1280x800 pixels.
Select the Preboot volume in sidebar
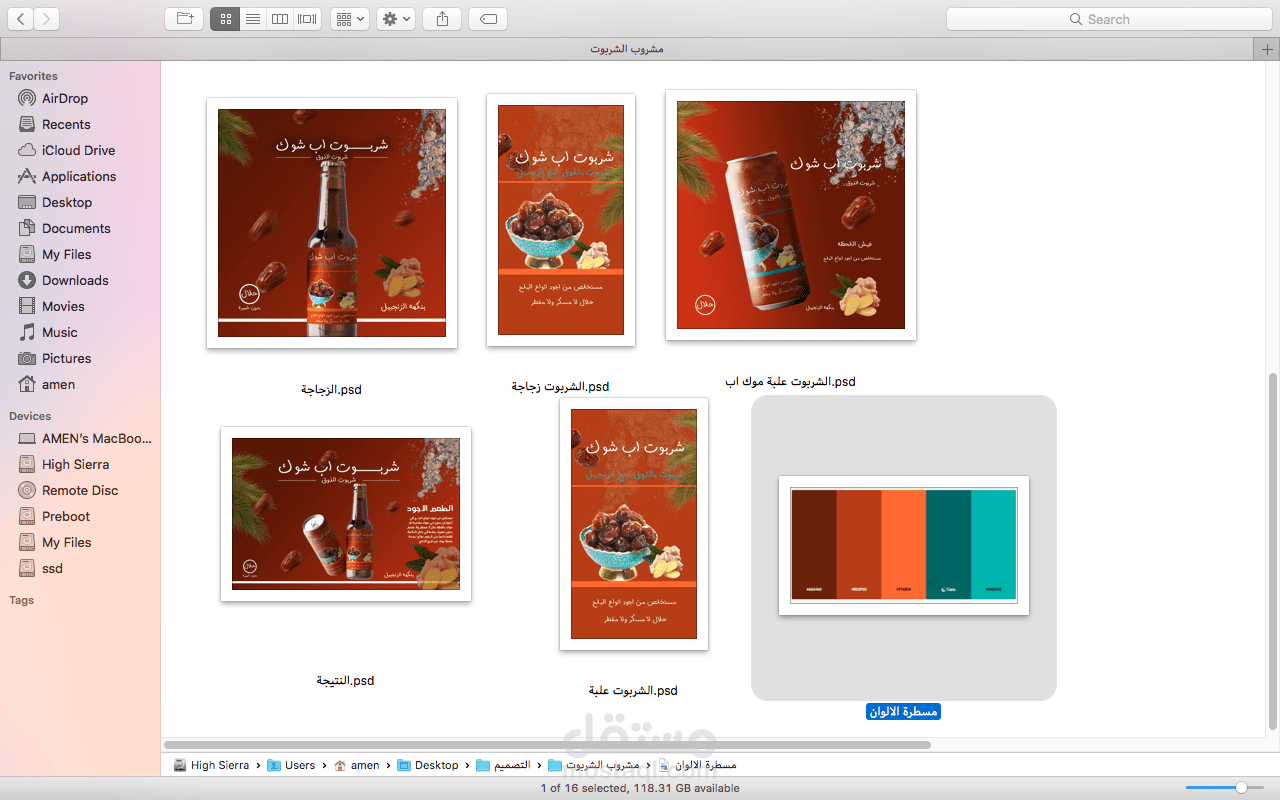[66, 516]
